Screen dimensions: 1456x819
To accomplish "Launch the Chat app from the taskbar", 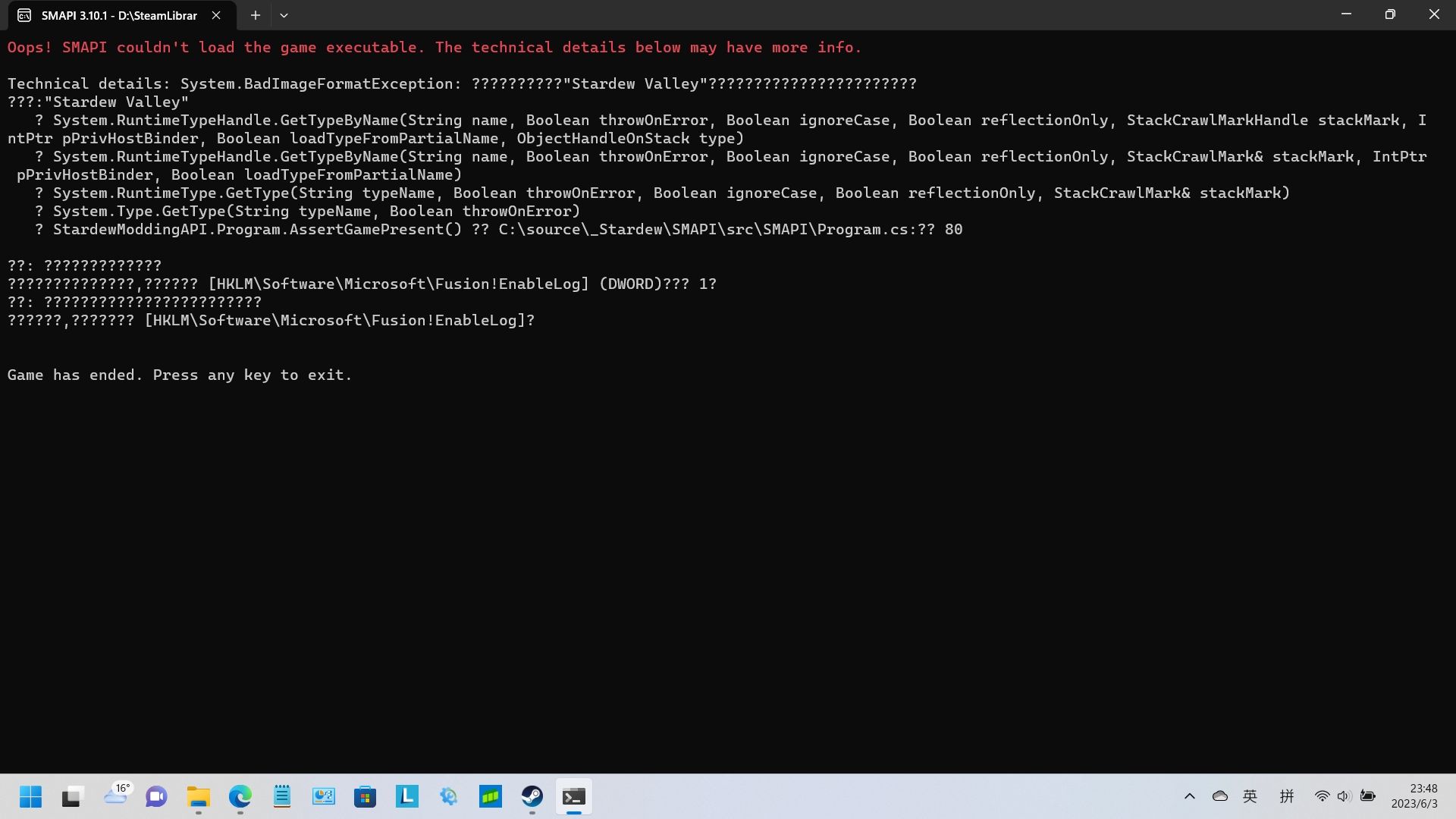I will [156, 796].
